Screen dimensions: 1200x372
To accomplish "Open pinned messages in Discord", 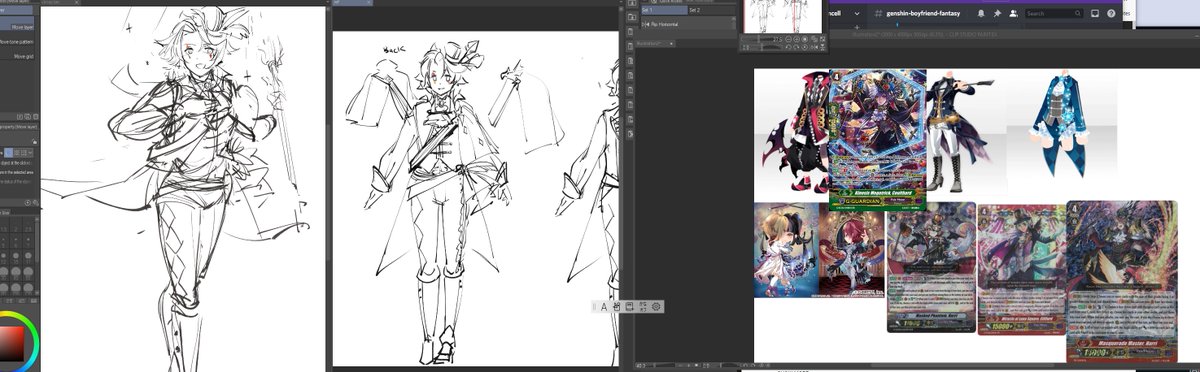I will tap(997, 13).
